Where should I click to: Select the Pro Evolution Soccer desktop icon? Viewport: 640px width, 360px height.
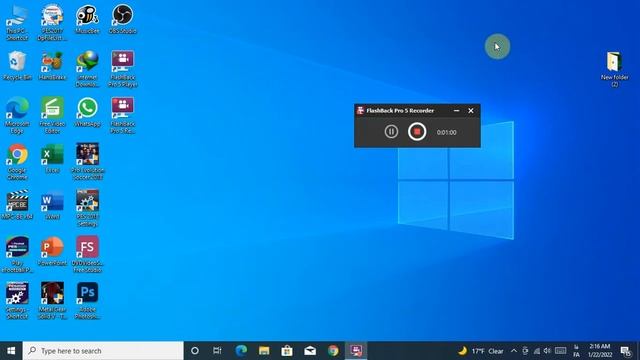(87, 162)
